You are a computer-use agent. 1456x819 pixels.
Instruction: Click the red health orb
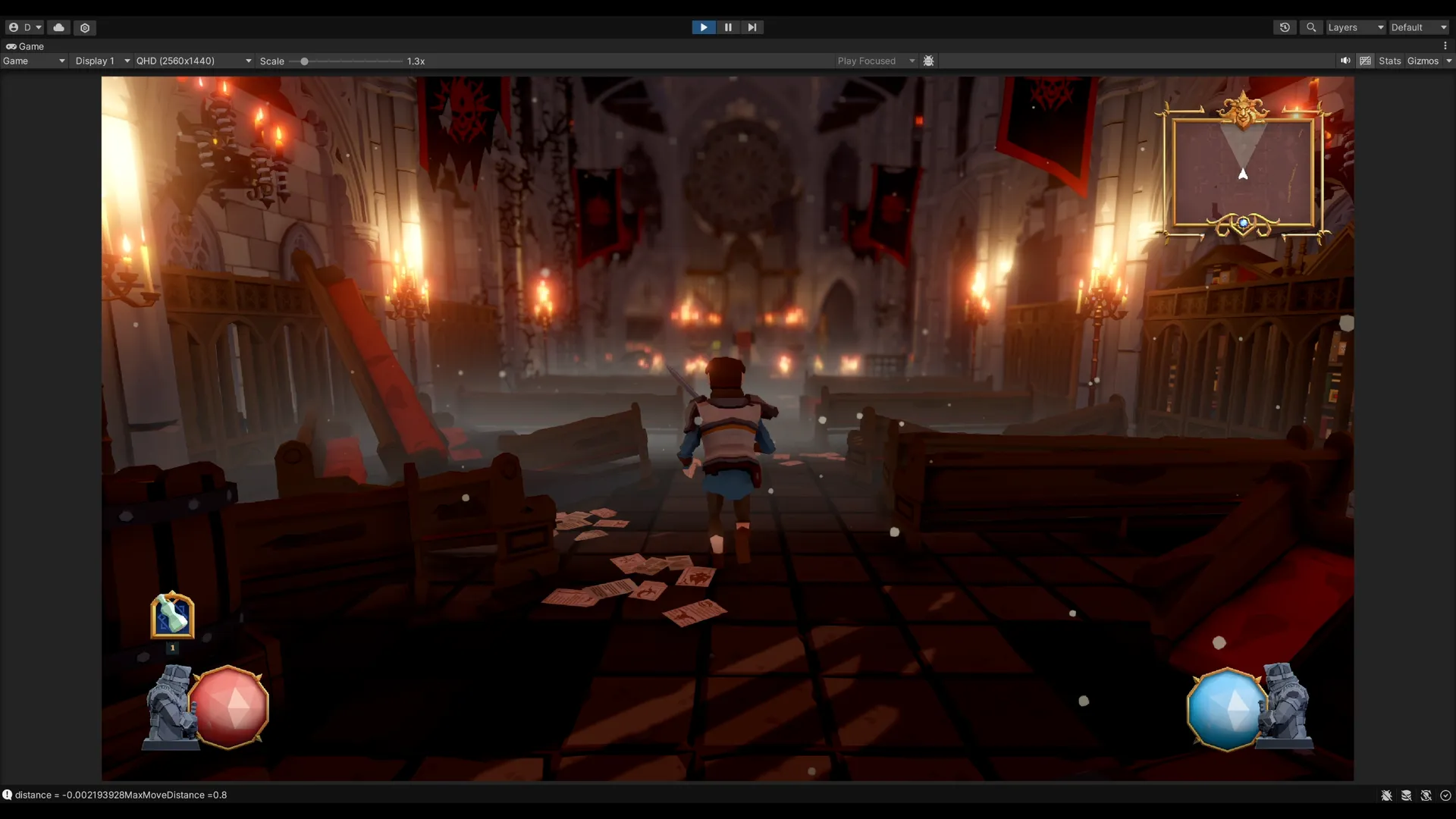(229, 707)
